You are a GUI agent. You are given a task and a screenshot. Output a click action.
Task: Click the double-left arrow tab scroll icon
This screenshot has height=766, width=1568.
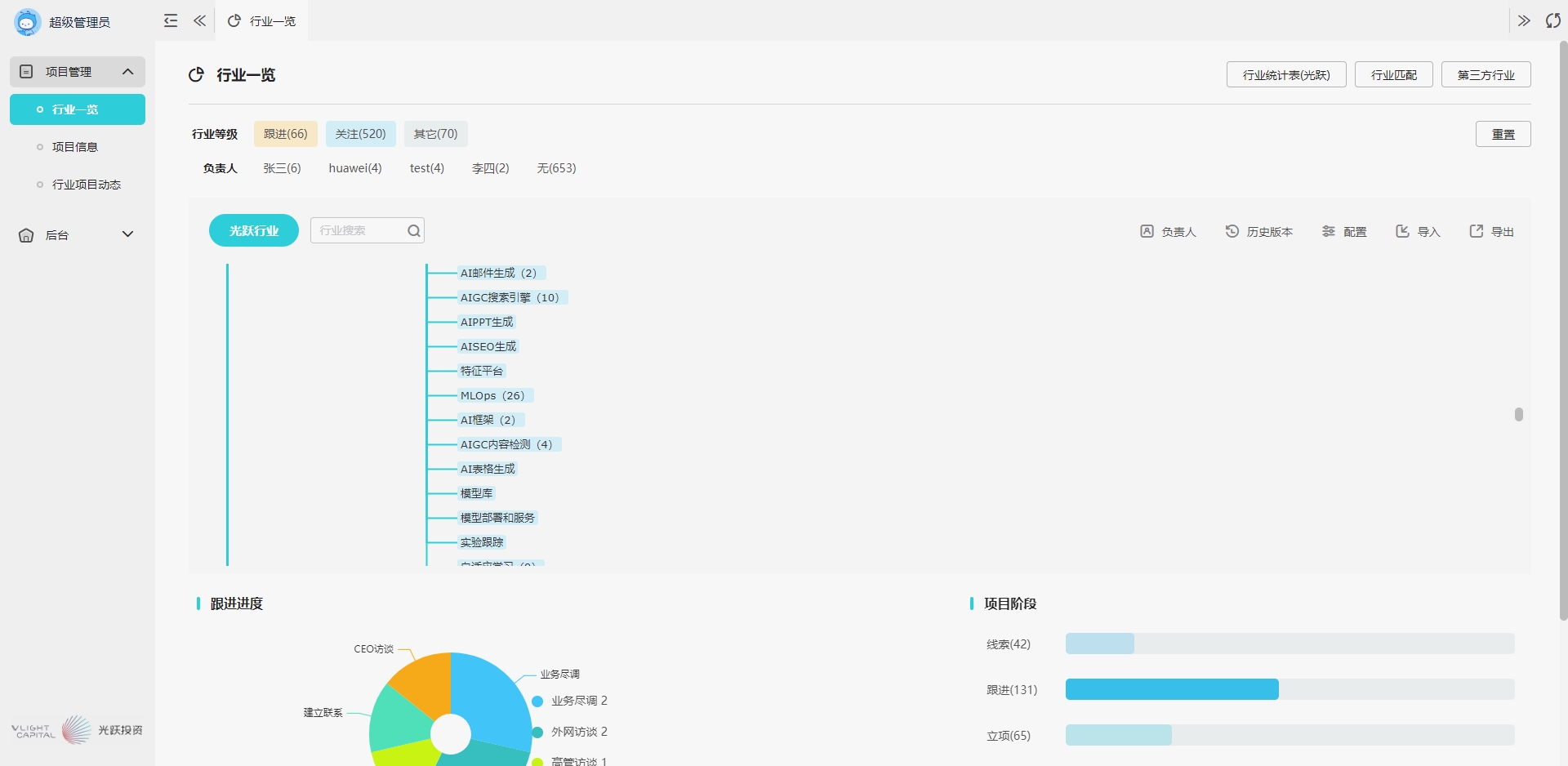(199, 20)
